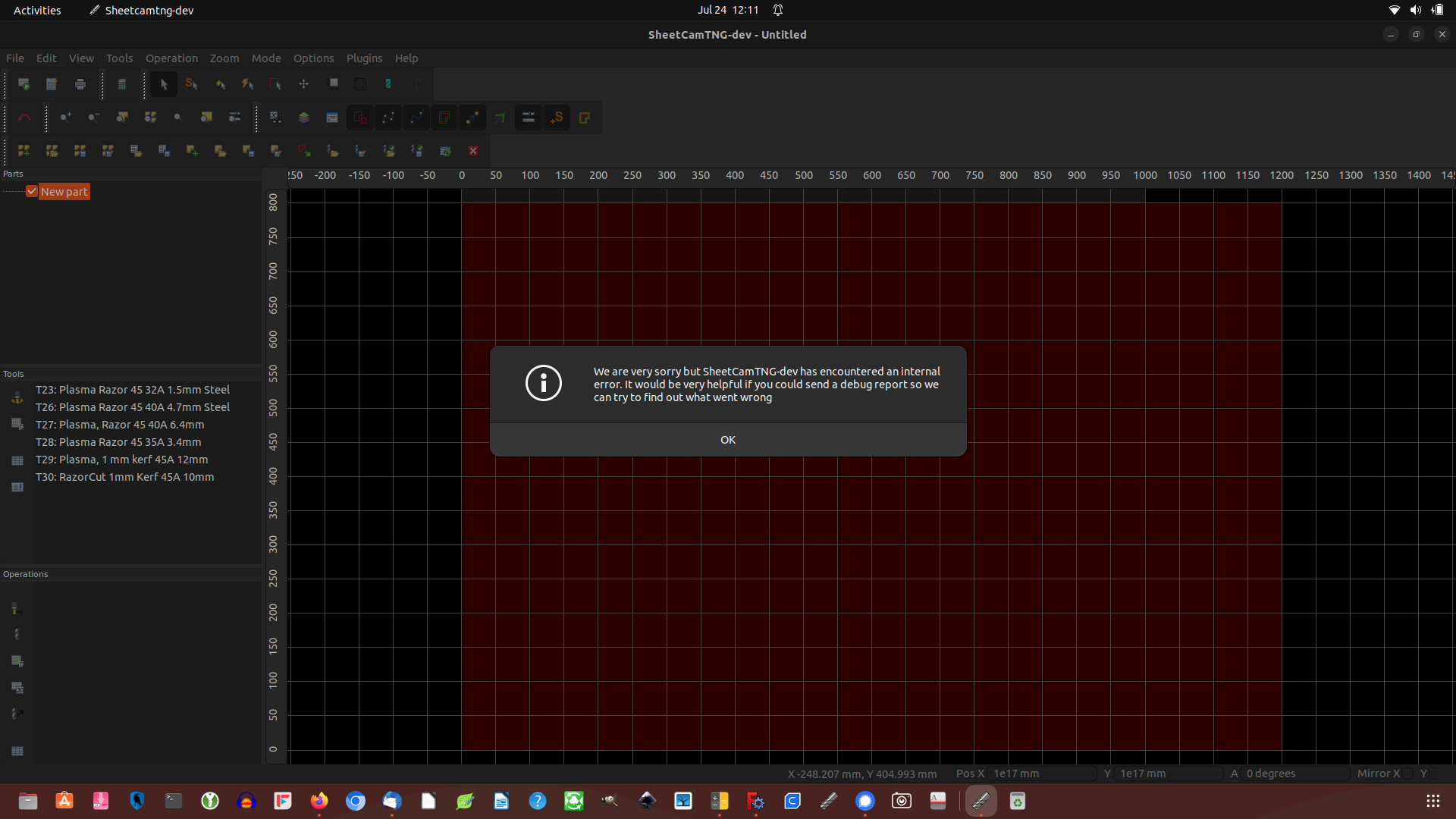Select tool T23: Plasma Razor 45 32A 1.5mm Steel
Screen dimensions: 1456x819
133,390
